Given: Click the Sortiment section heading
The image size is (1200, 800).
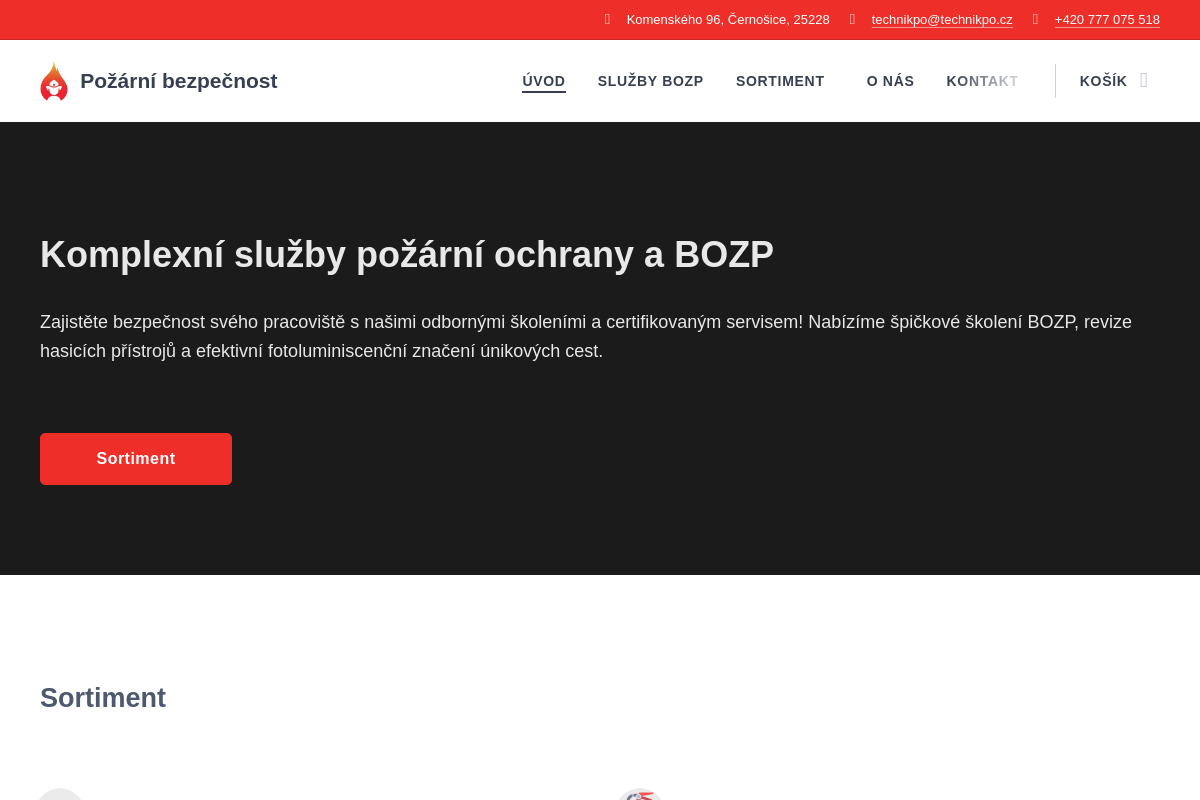Looking at the screenshot, I should coord(103,697).
